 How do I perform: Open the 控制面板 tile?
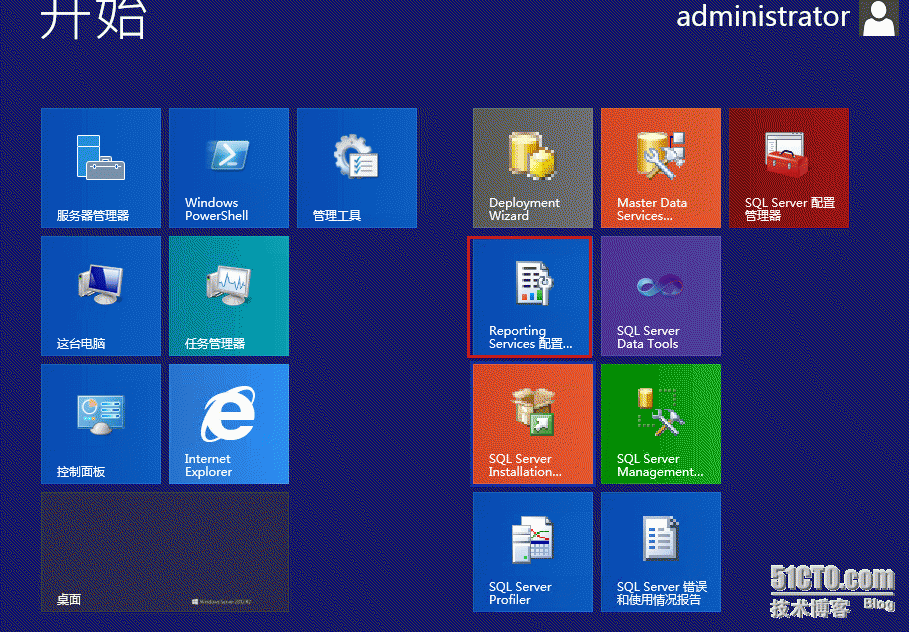pyautogui.click(x=101, y=424)
